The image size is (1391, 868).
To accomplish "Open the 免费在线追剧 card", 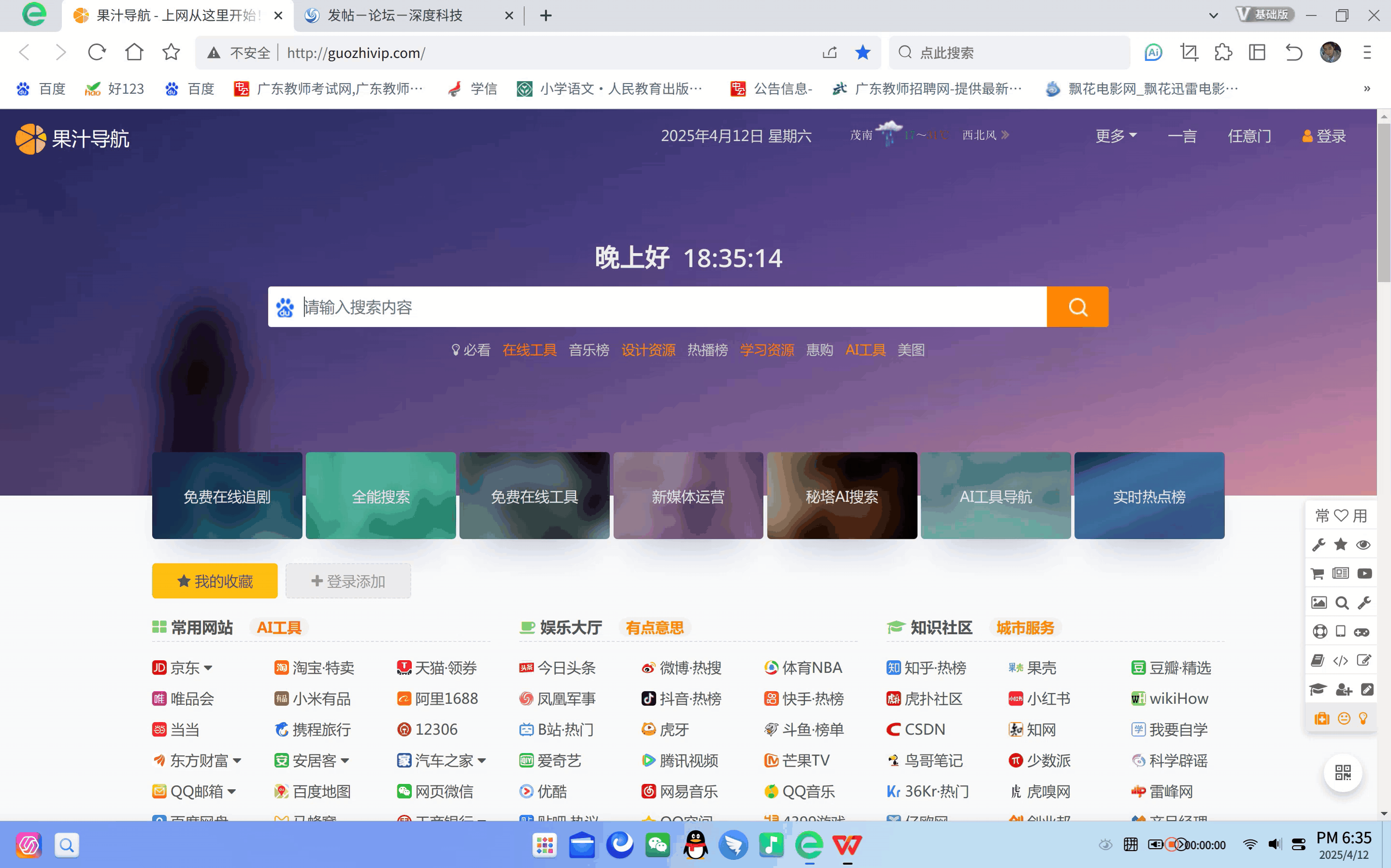I will point(227,495).
